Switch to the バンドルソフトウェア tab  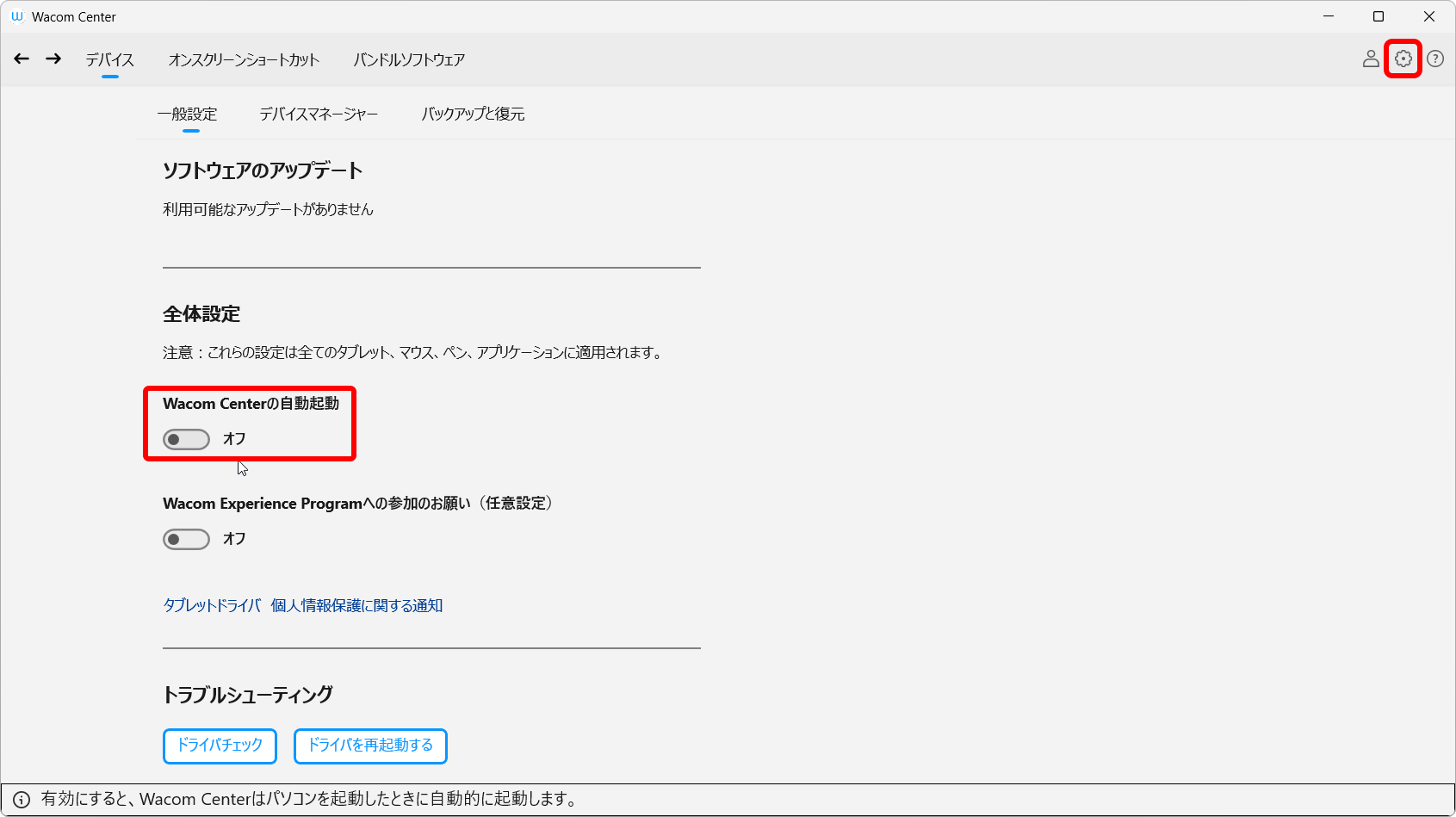(409, 59)
